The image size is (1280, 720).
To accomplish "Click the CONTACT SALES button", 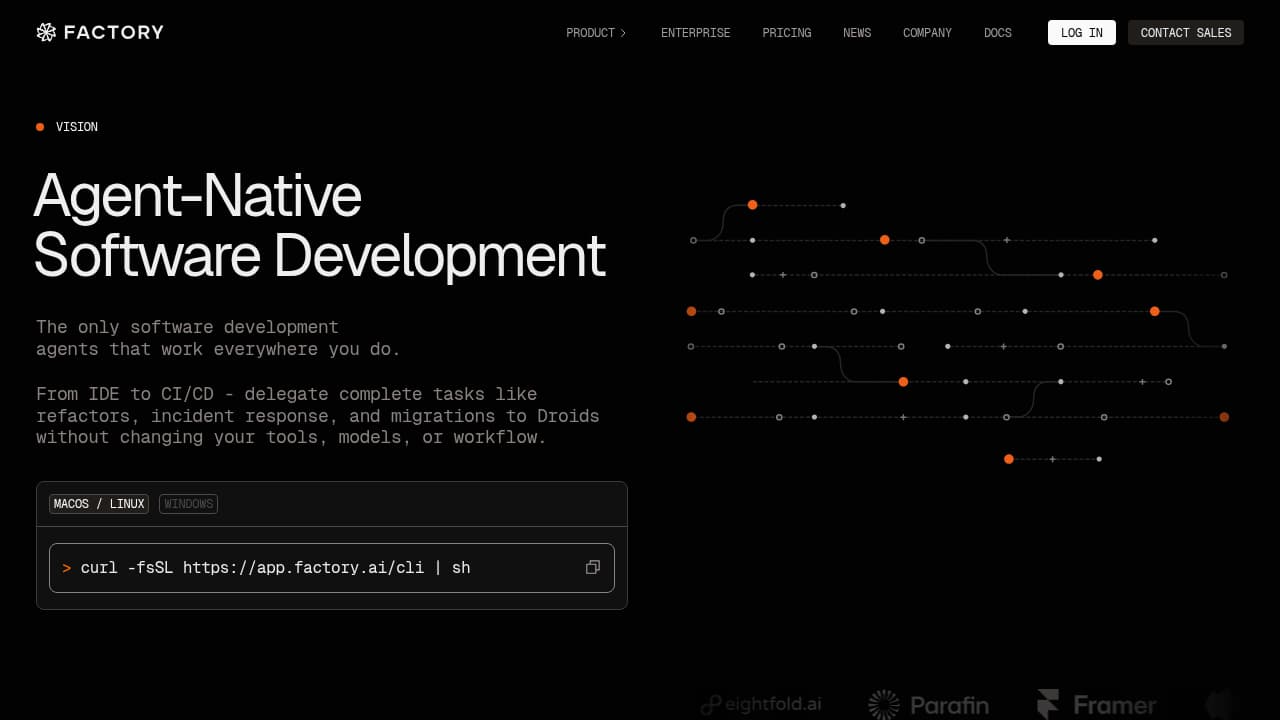I will coord(1185,32).
